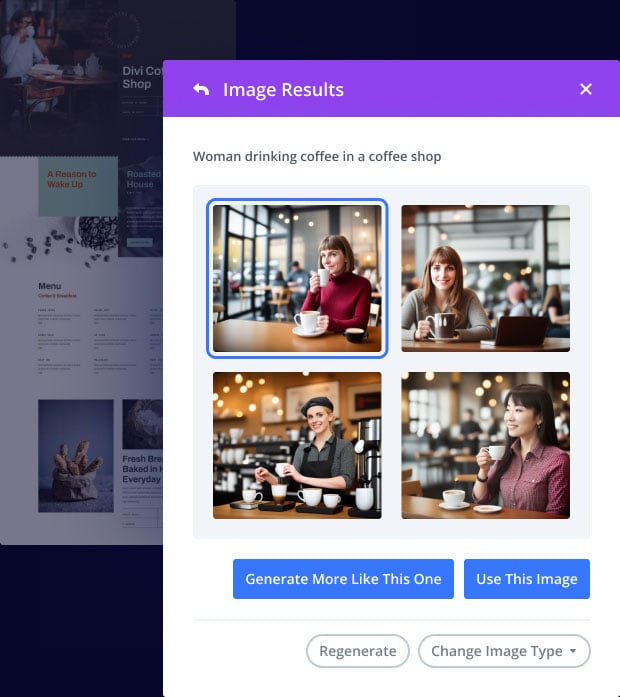Click the Image Results title

pos(283,89)
